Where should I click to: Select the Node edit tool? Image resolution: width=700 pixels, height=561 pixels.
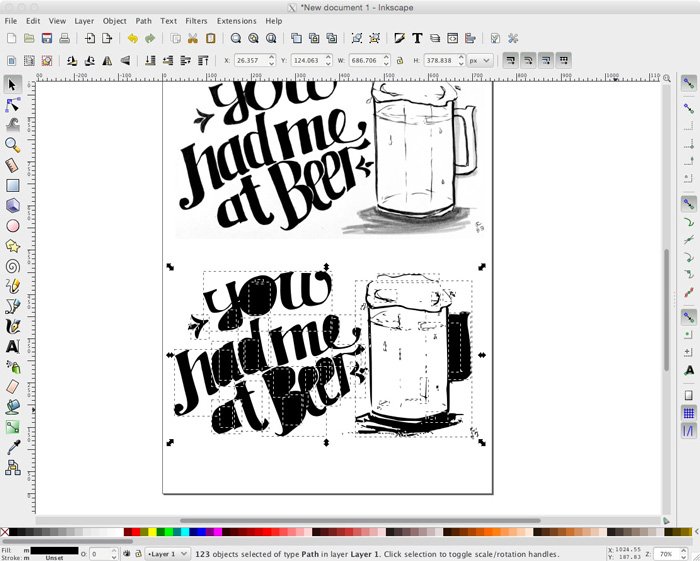tap(12, 105)
